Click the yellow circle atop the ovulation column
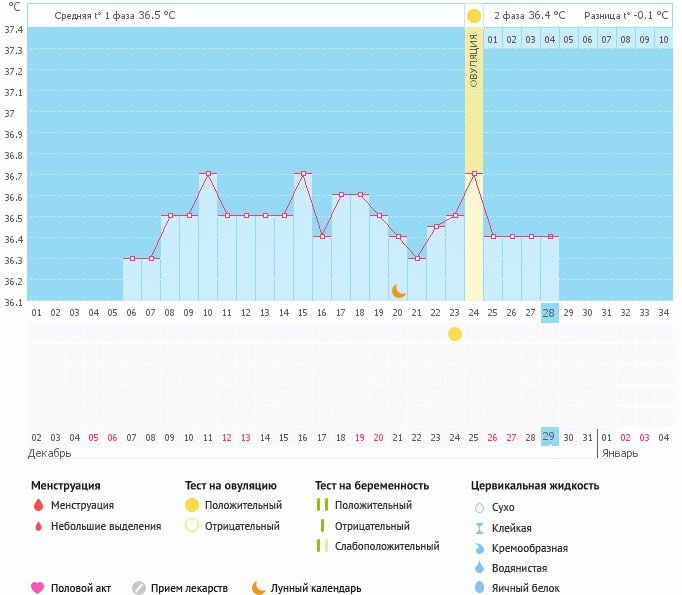682x595 pixels. point(474,16)
